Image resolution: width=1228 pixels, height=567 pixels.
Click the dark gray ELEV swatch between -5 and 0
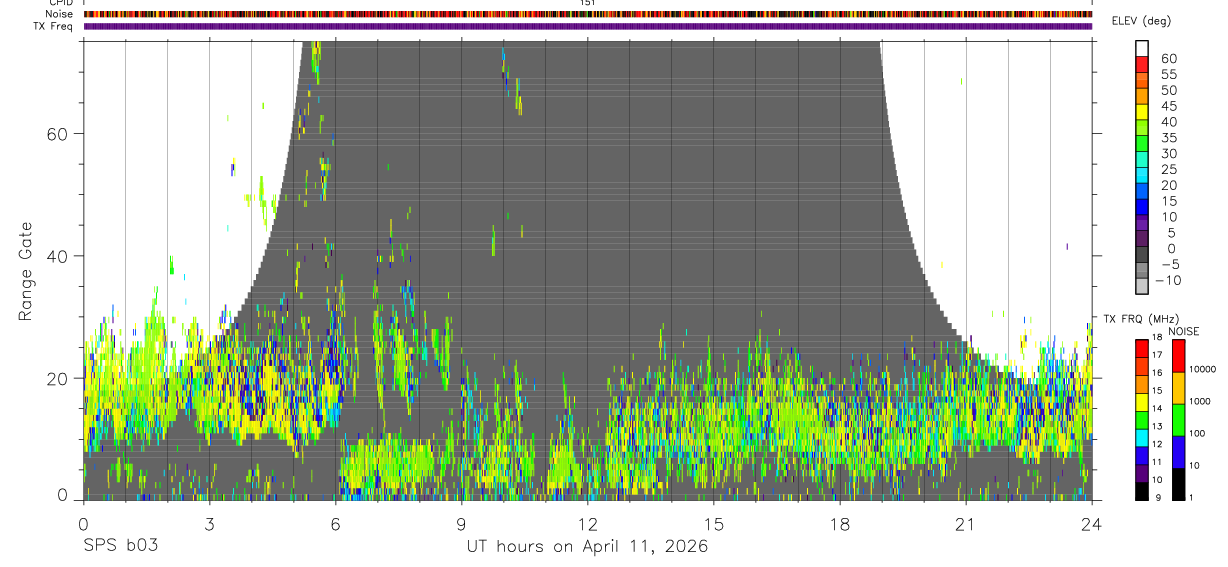1141,255
